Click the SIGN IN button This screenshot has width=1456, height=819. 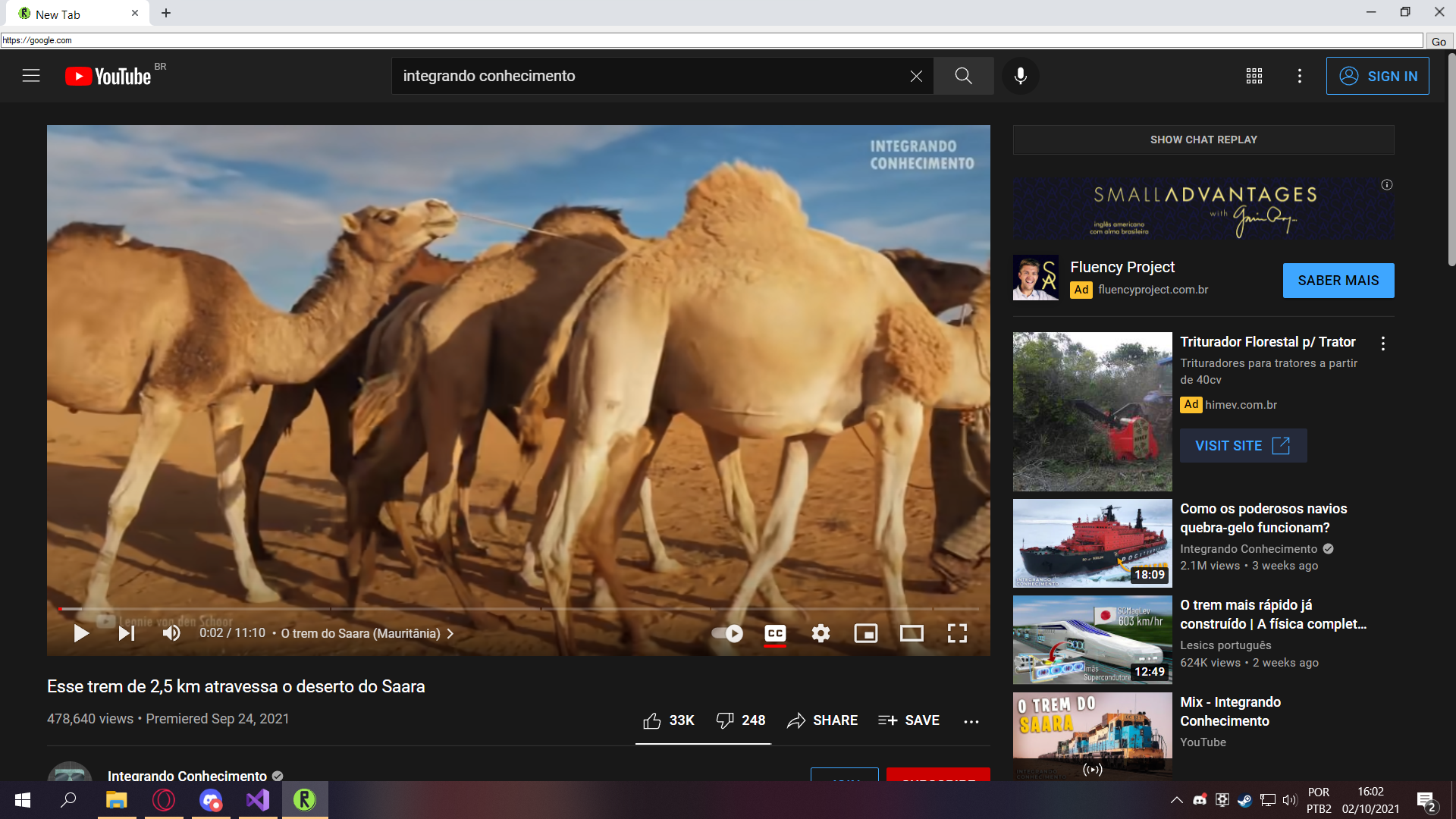pos(1377,76)
